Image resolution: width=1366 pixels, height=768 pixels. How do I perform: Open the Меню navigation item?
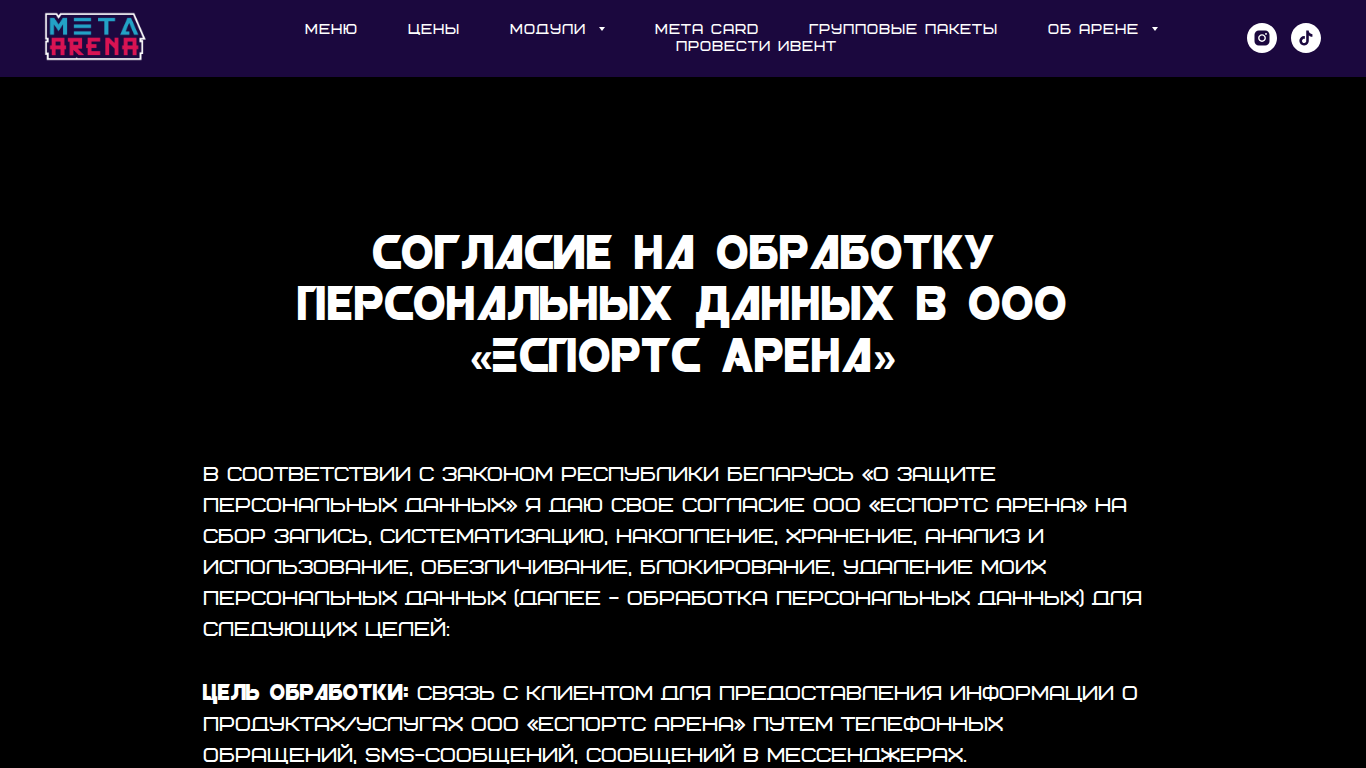[331, 29]
